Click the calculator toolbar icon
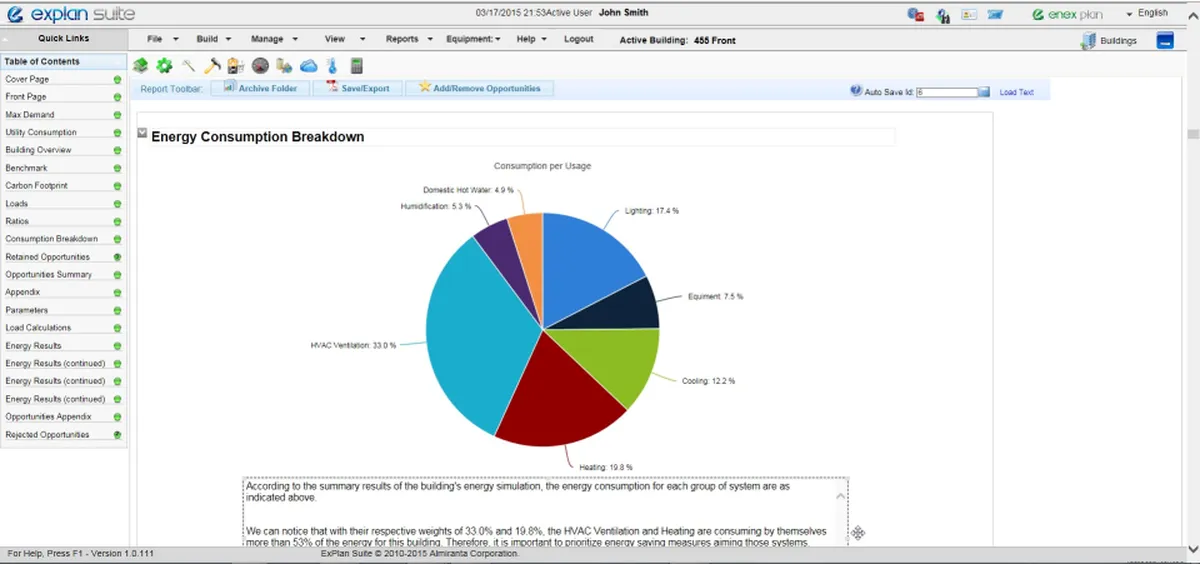1200x564 pixels. click(x=356, y=66)
